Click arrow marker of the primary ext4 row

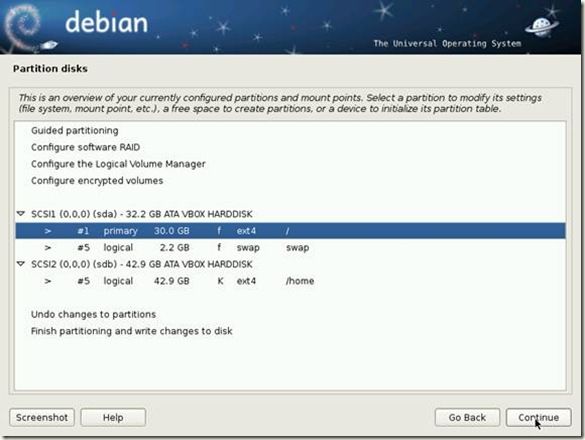click(x=48, y=231)
